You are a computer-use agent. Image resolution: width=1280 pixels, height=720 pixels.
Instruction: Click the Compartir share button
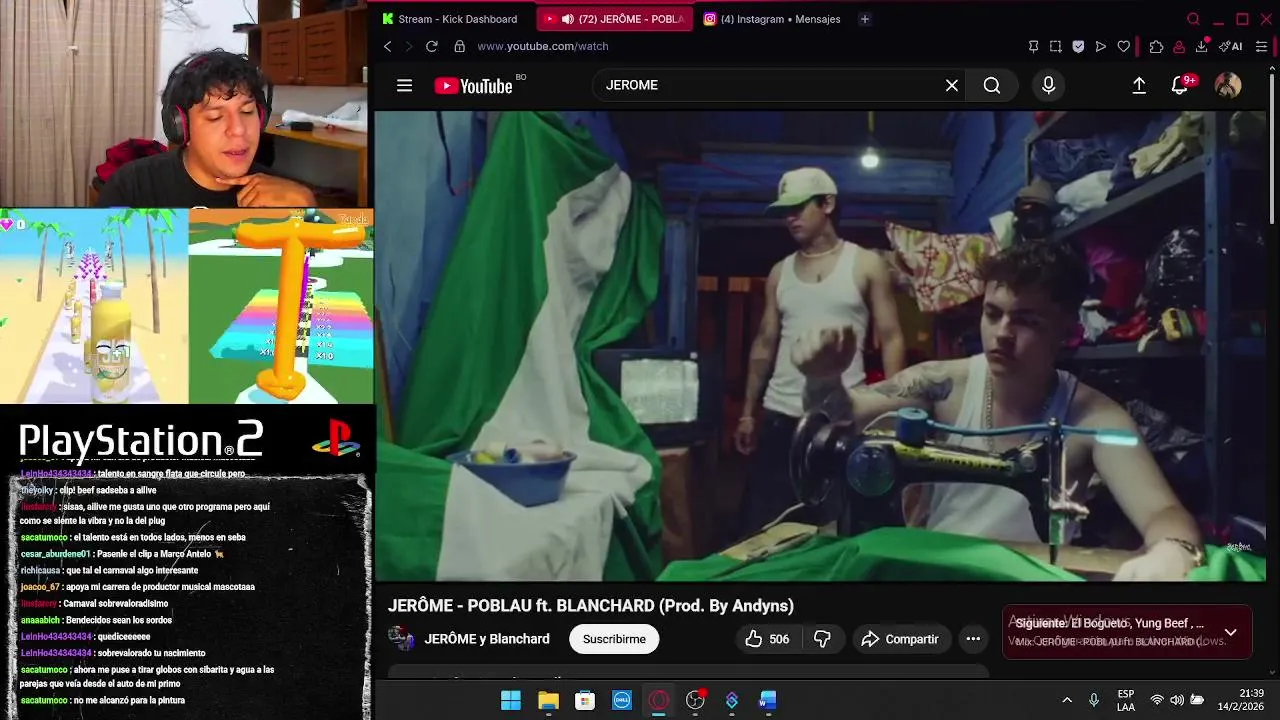[x=900, y=639]
